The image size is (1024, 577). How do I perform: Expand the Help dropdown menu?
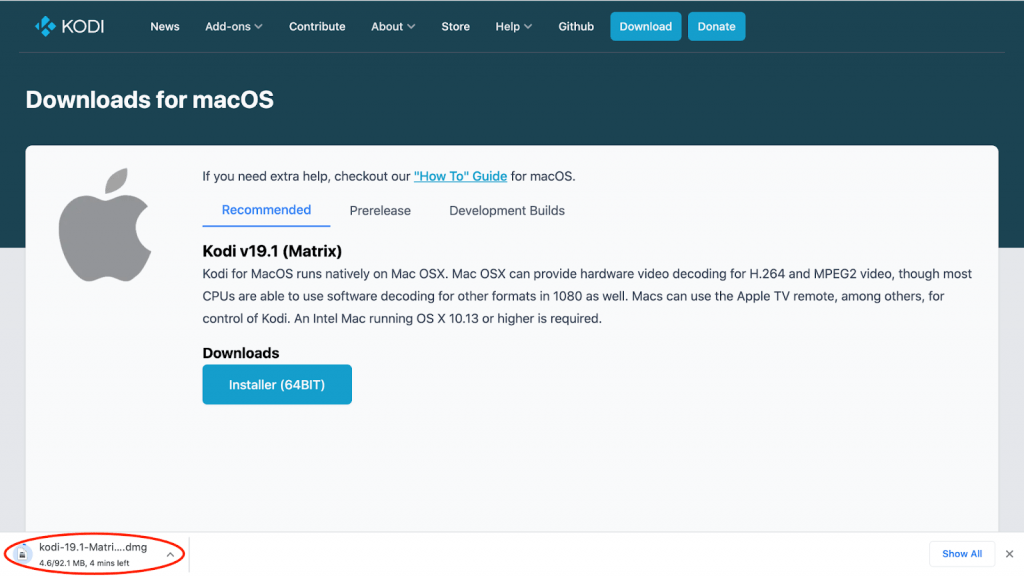coord(513,27)
